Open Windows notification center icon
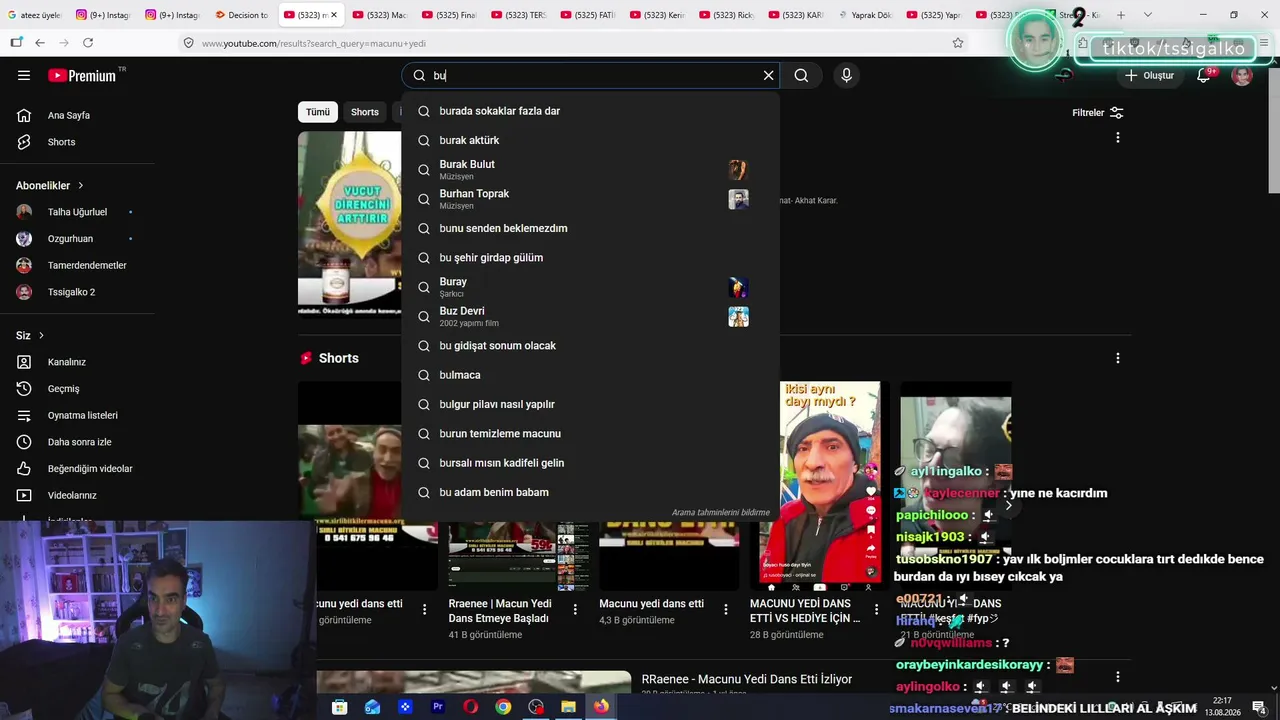Viewport: 1280px width, 720px height. (1258, 707)
